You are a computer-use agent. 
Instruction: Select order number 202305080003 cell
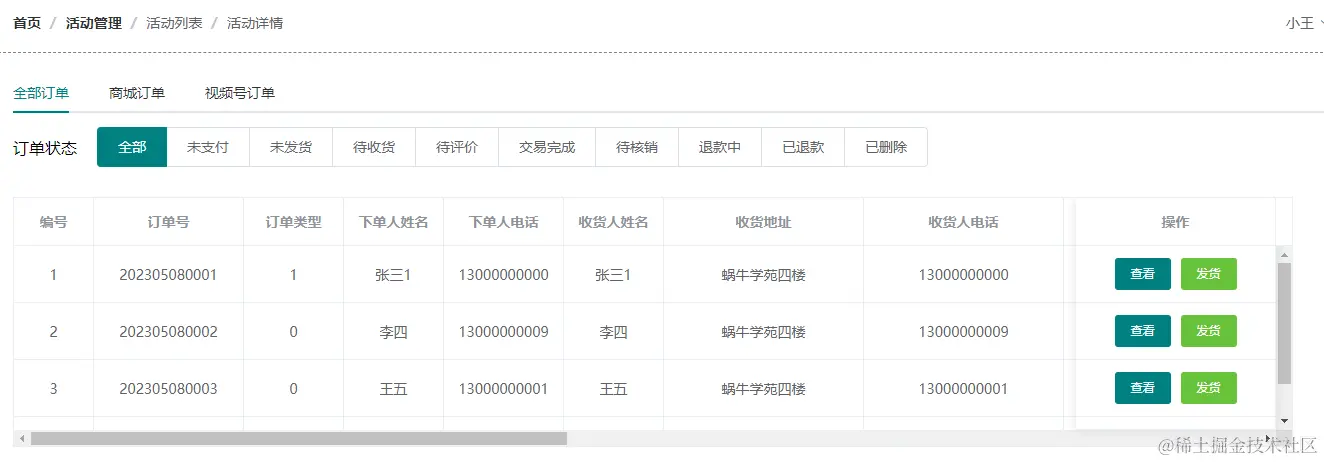[x=168, y=388]
